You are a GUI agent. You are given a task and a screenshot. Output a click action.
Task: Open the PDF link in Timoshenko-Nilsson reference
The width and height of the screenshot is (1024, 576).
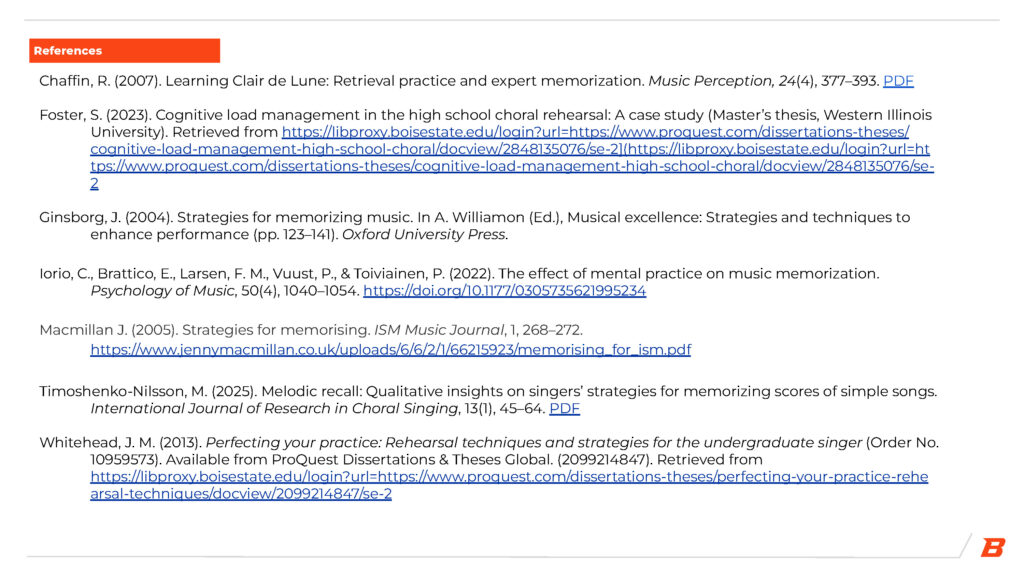click(x=564, y=408)
